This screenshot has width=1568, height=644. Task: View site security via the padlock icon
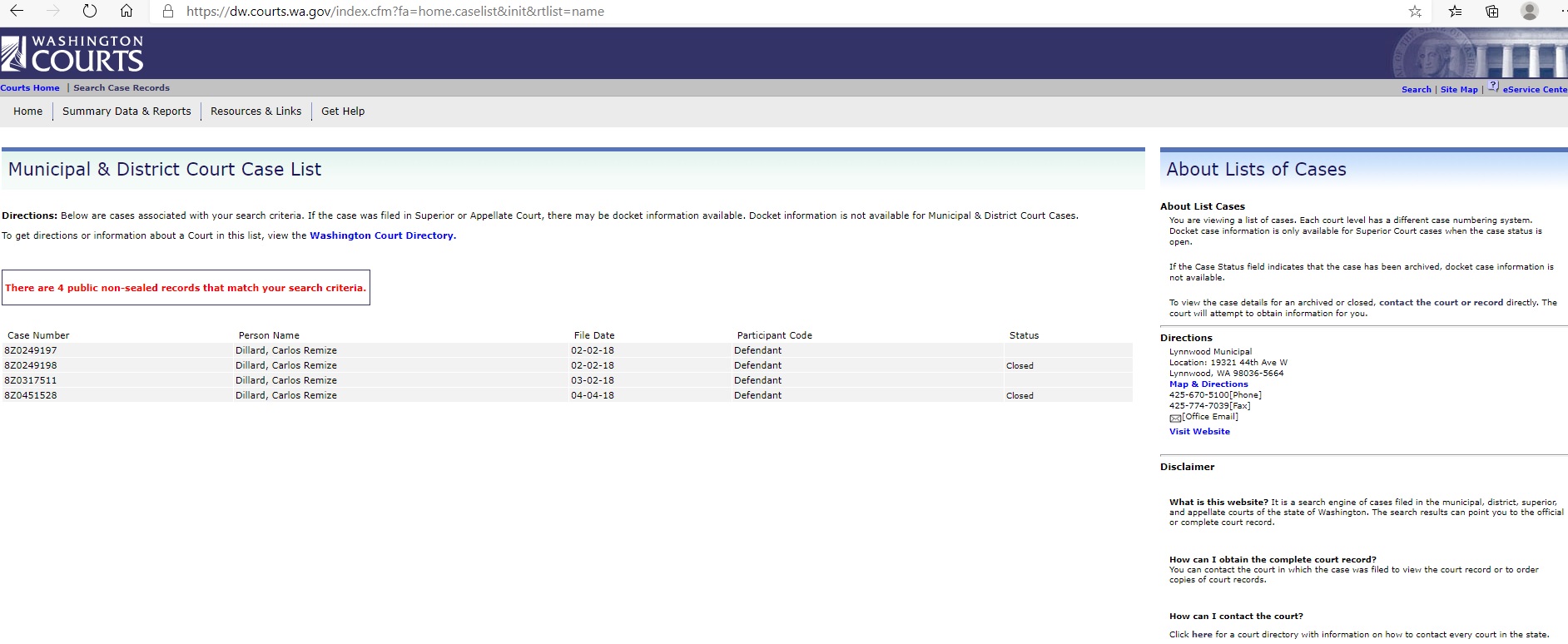coord(168,12)
